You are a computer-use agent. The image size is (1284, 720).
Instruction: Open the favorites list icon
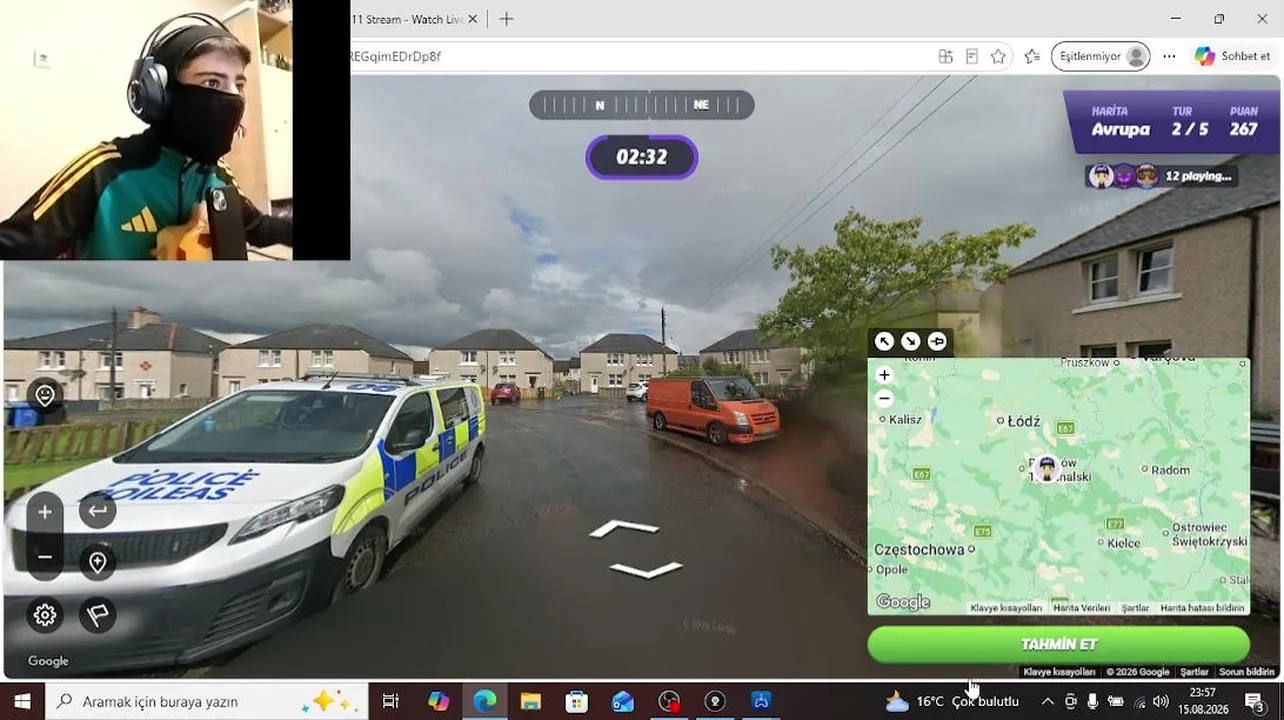click(x=1032, y=56)
